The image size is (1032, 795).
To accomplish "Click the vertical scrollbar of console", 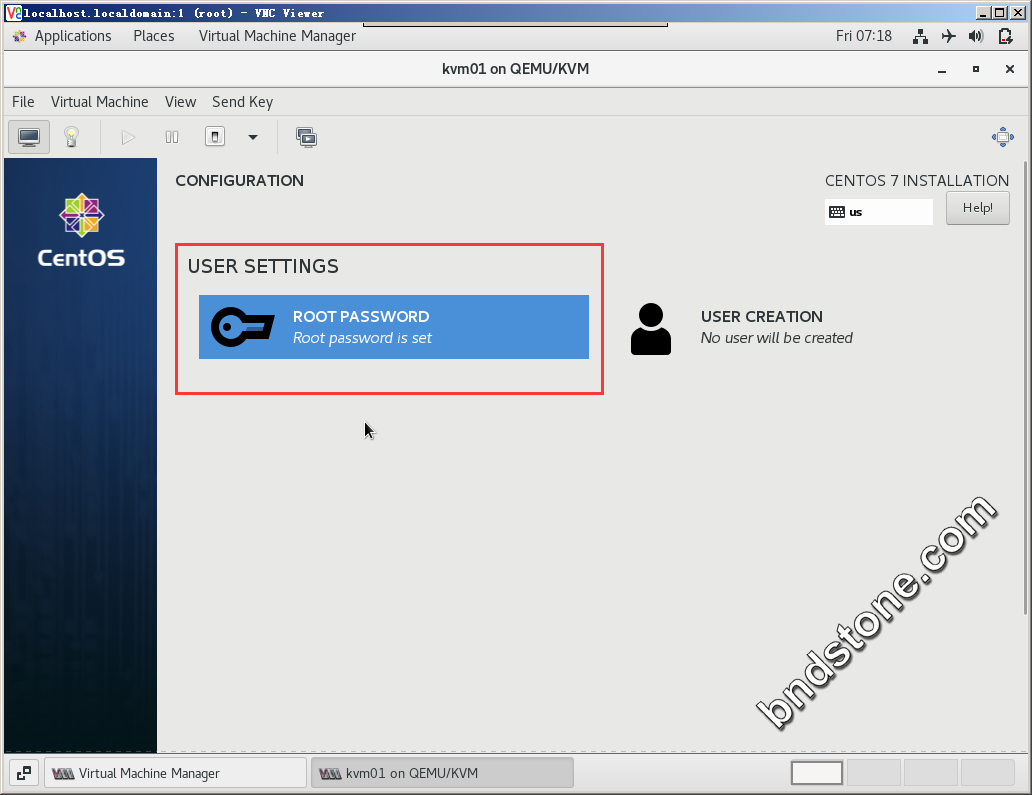I will (1025, 388).
